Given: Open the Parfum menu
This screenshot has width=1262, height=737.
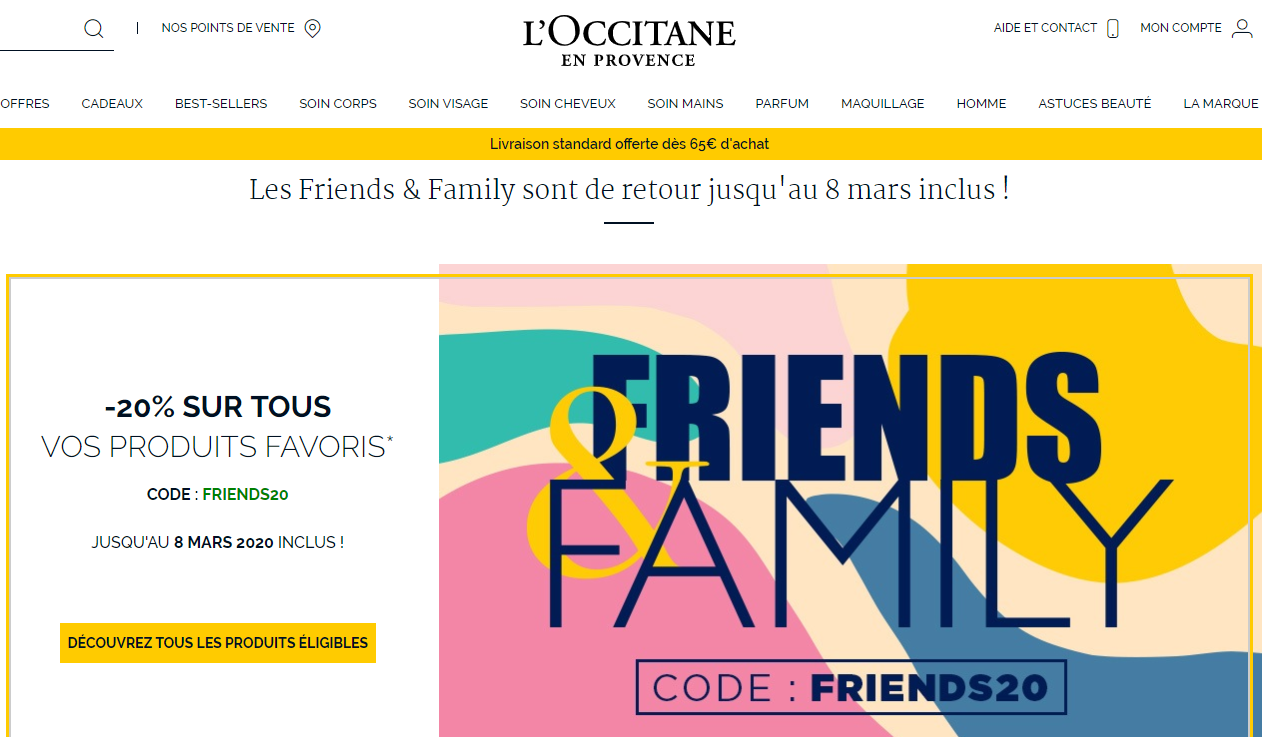Looking at the screenshot, I should (782, 103).
